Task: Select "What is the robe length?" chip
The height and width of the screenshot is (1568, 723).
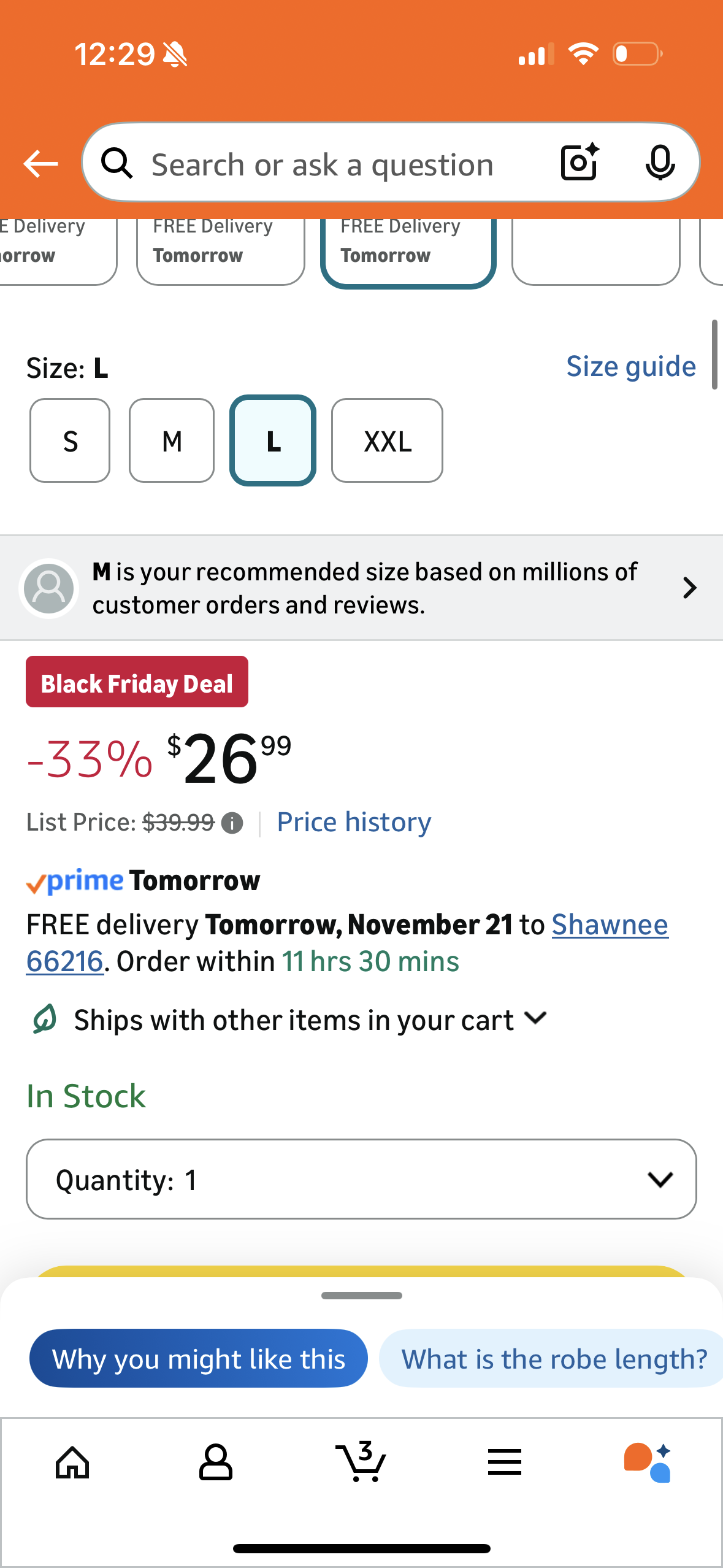Action: (554, 1359)
